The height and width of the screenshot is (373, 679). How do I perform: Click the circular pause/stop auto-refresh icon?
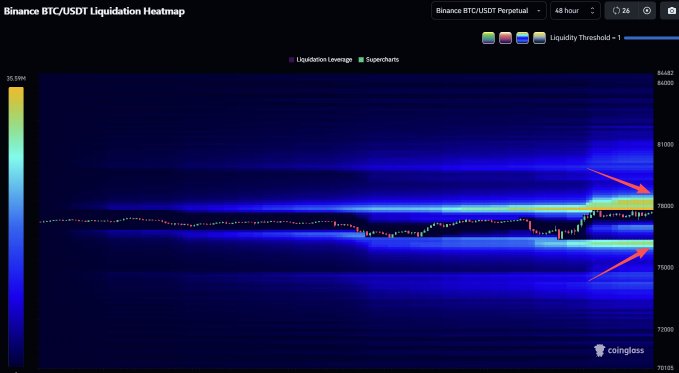click(x=647, y=11)
